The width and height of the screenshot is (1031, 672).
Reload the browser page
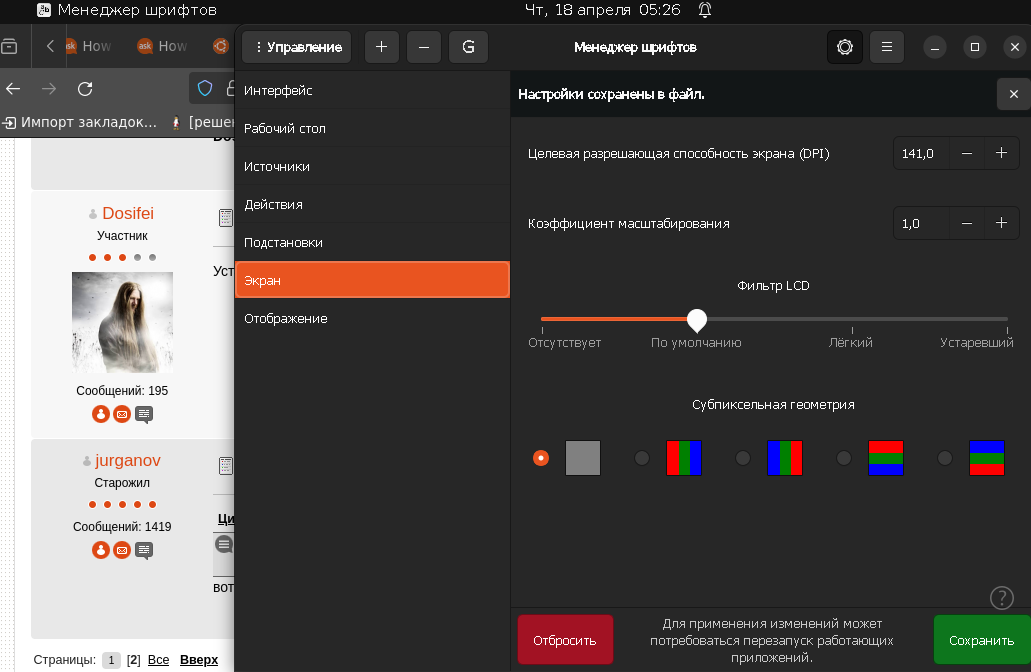tap(85, 89)
